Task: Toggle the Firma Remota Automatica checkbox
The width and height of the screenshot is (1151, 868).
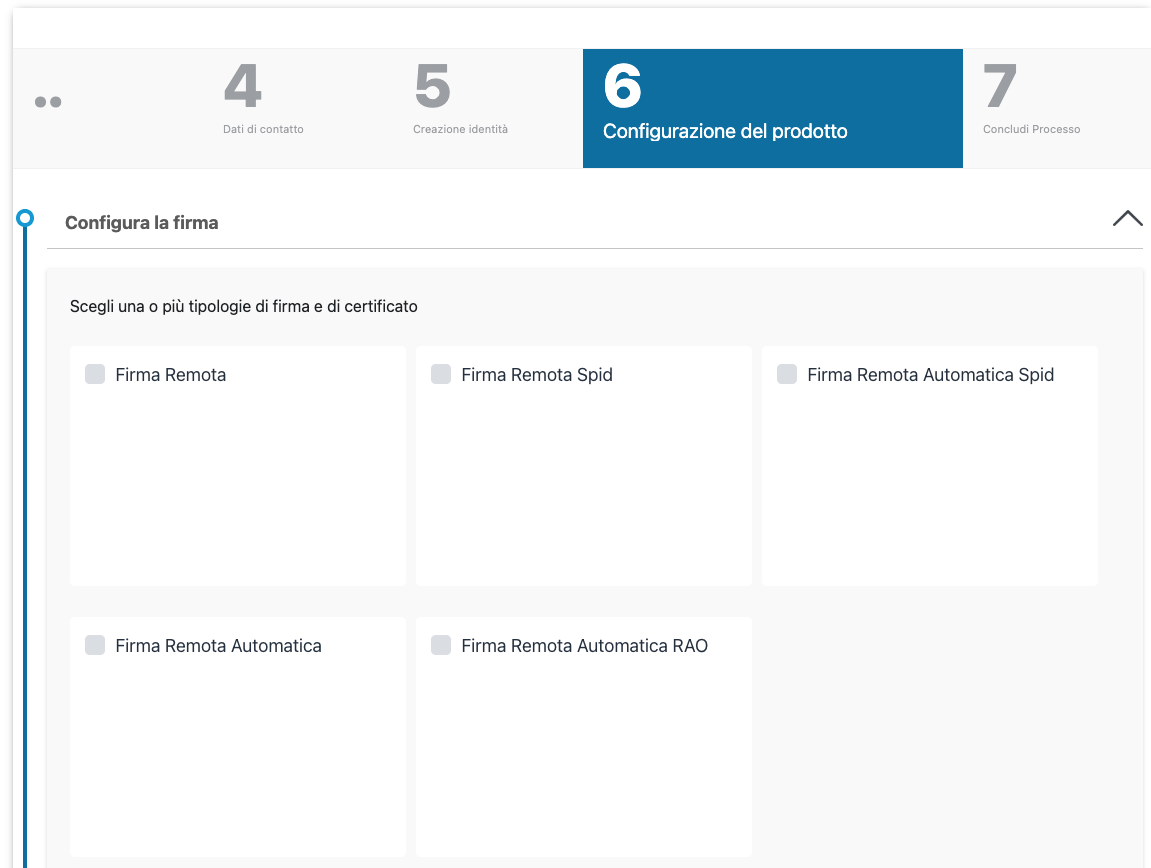Action: 95,645
